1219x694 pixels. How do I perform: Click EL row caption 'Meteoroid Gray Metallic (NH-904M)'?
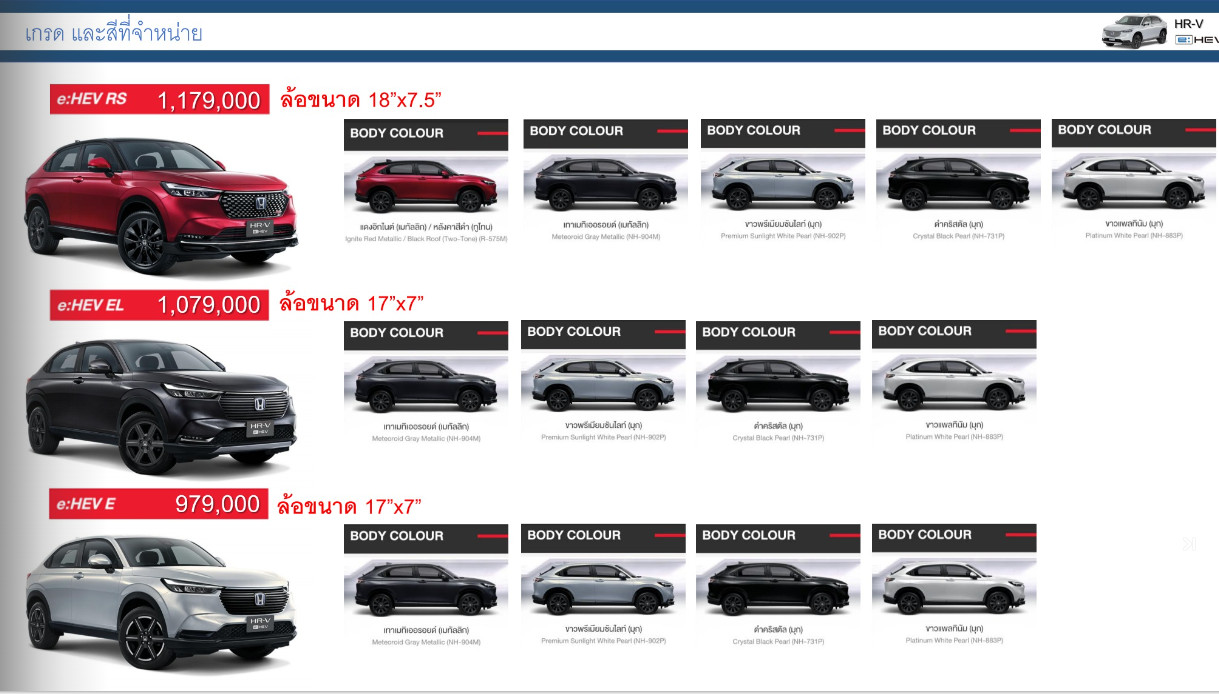tap(426, 438)
